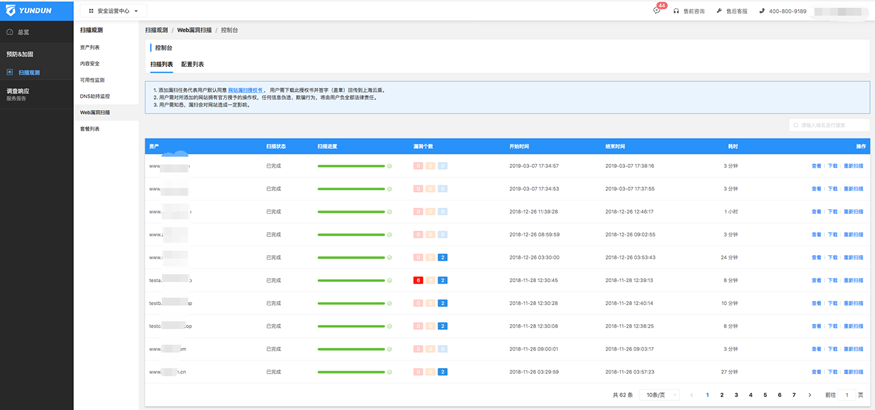
Task: Click 重新扫描 in the first table row
Action: click(853, 165)
